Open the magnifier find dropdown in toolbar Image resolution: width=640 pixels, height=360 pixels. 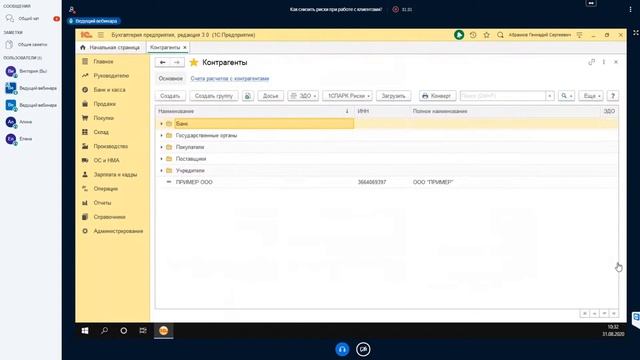coord(566,96)
